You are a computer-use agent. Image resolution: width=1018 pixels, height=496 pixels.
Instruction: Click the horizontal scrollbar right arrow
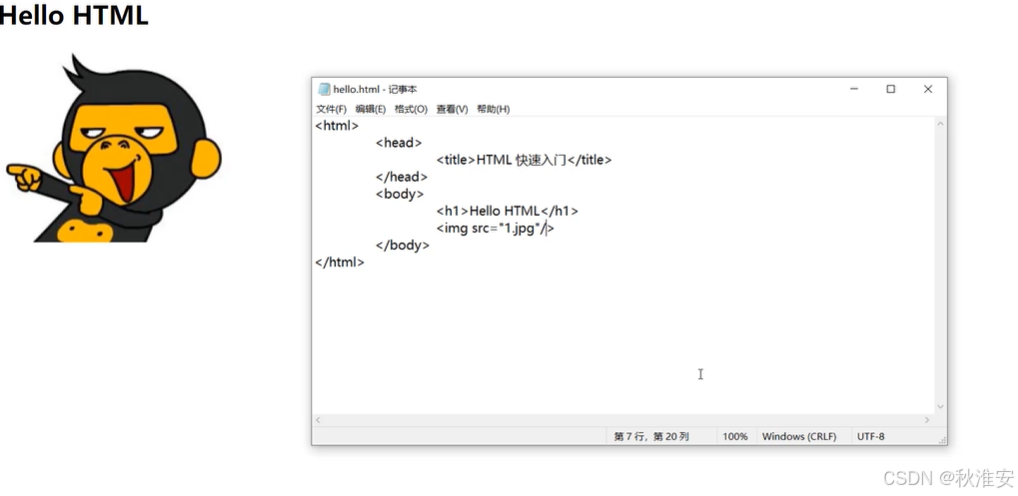927,420
